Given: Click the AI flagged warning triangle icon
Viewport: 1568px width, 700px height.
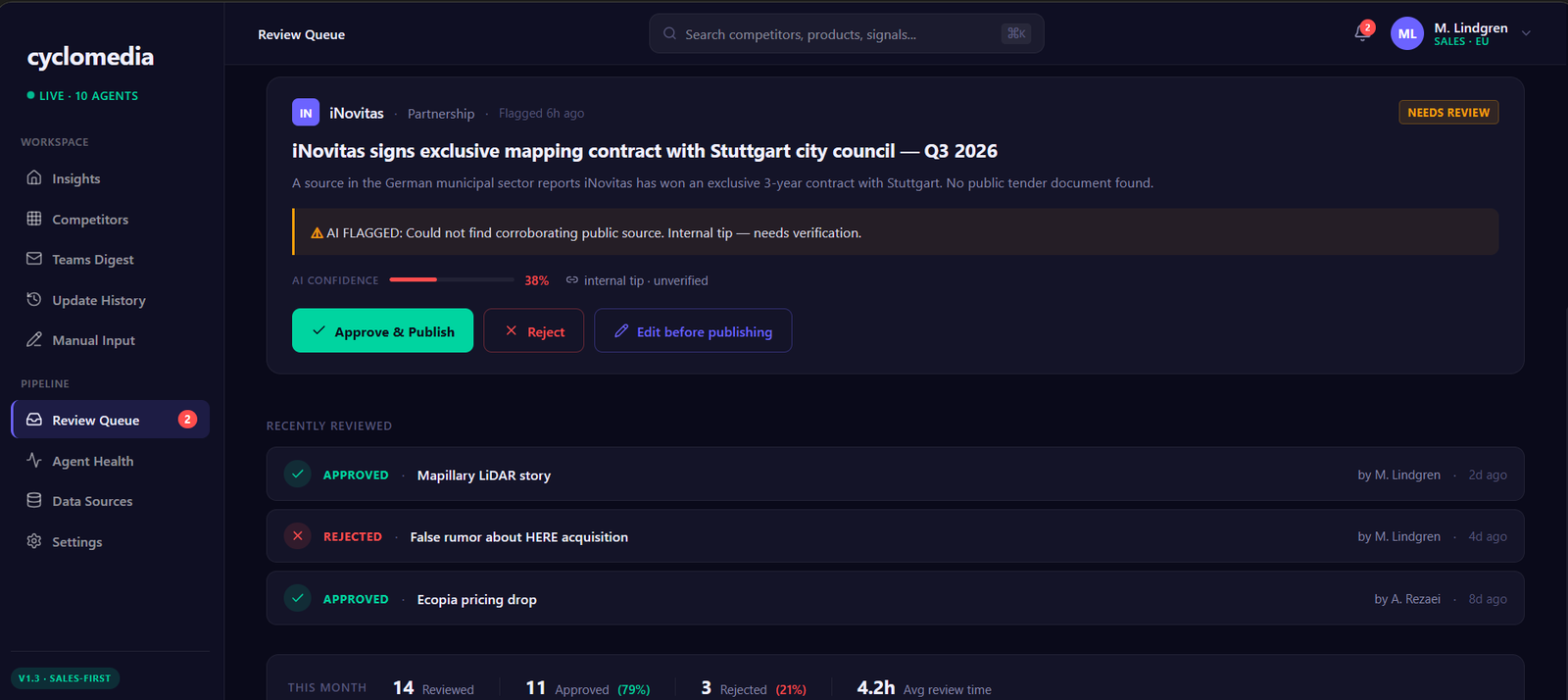Looking at the screenshot, I should (x=317, y=233).
